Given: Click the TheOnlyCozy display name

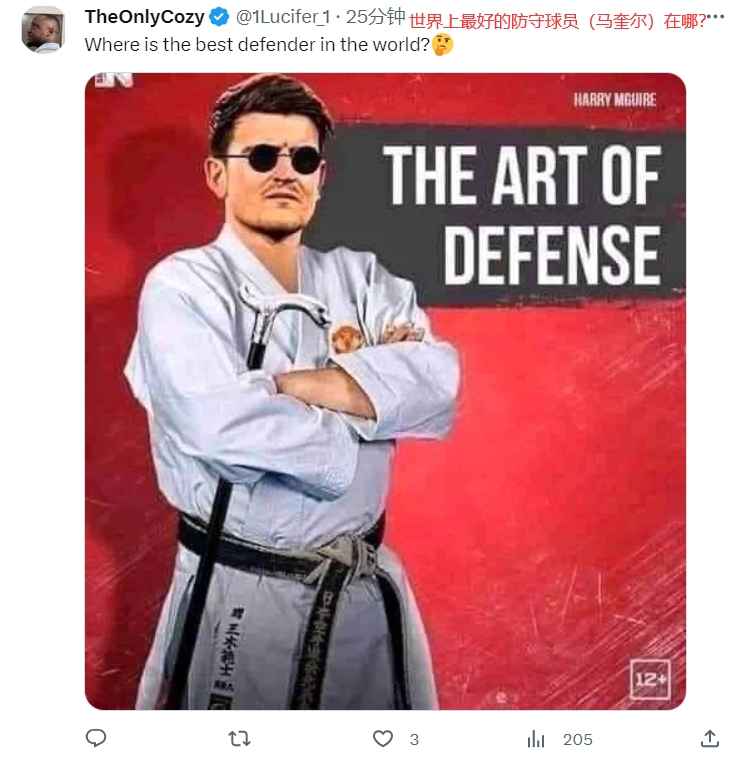Looking at the screenshot, I should point(144,17).
